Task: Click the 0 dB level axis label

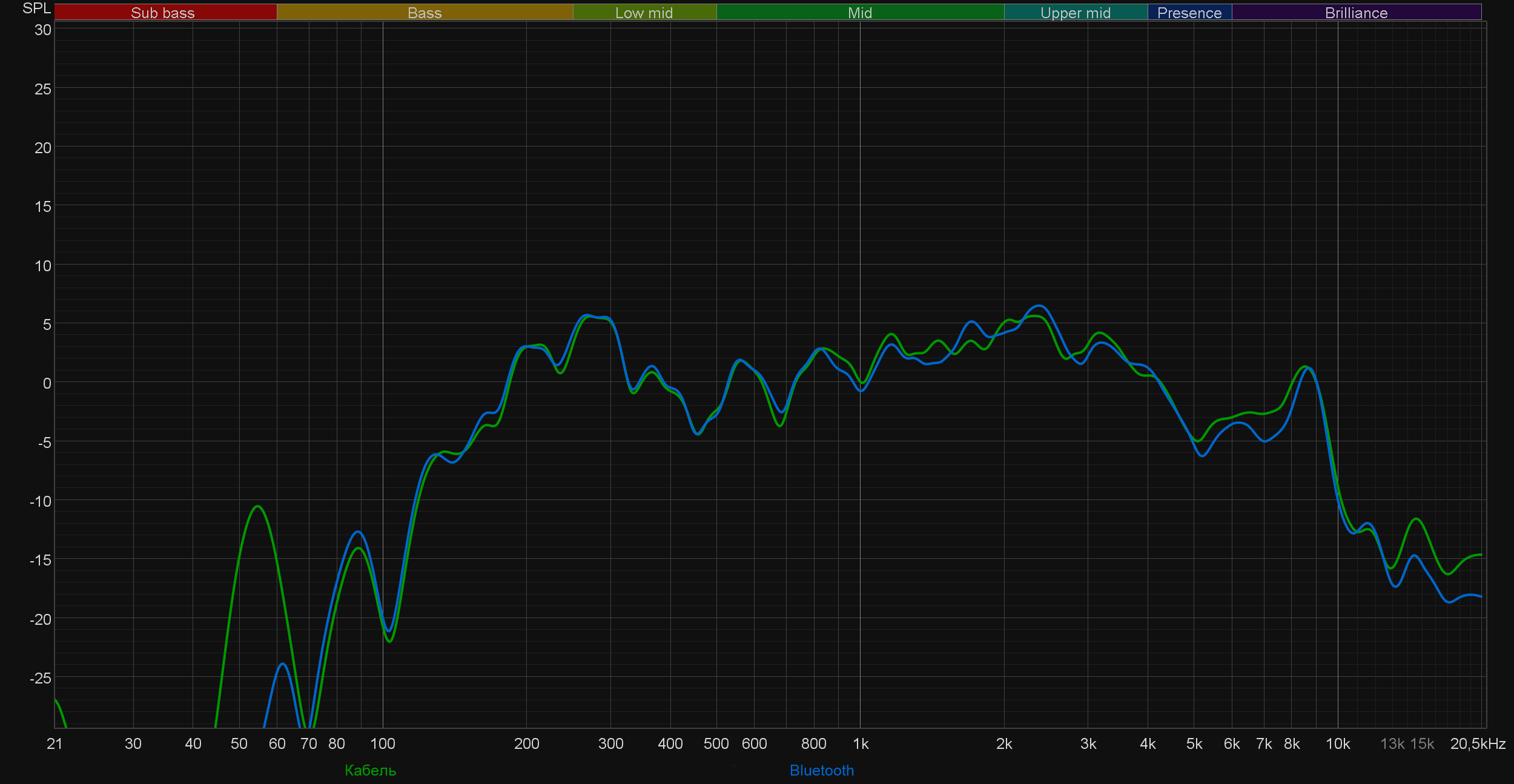Action: [x=47, y=383]
